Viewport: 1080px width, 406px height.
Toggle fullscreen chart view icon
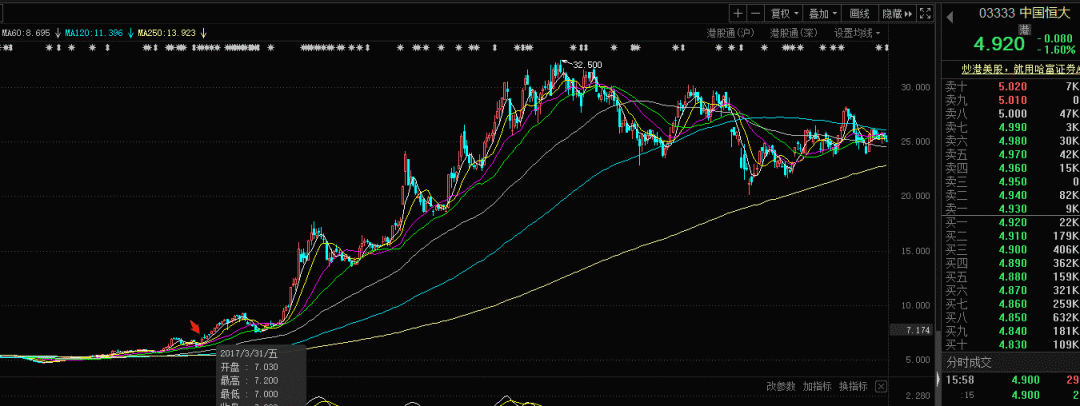[x=926, y=13]
